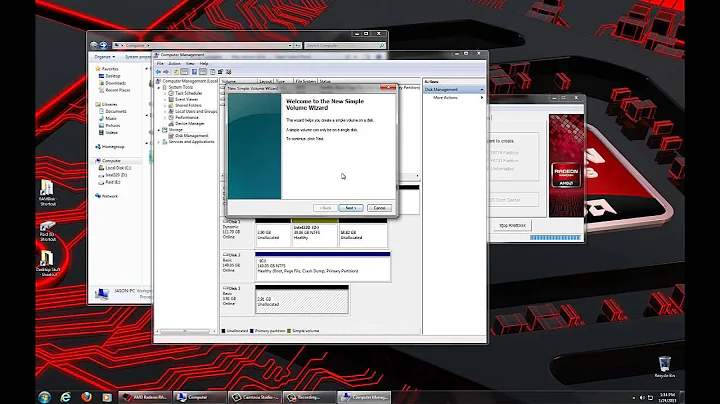Open the Action menu in Computer Management
Image resolution: width=720 pixels, height=404 pixels.
pyautogui.click(x=174, y=63)
